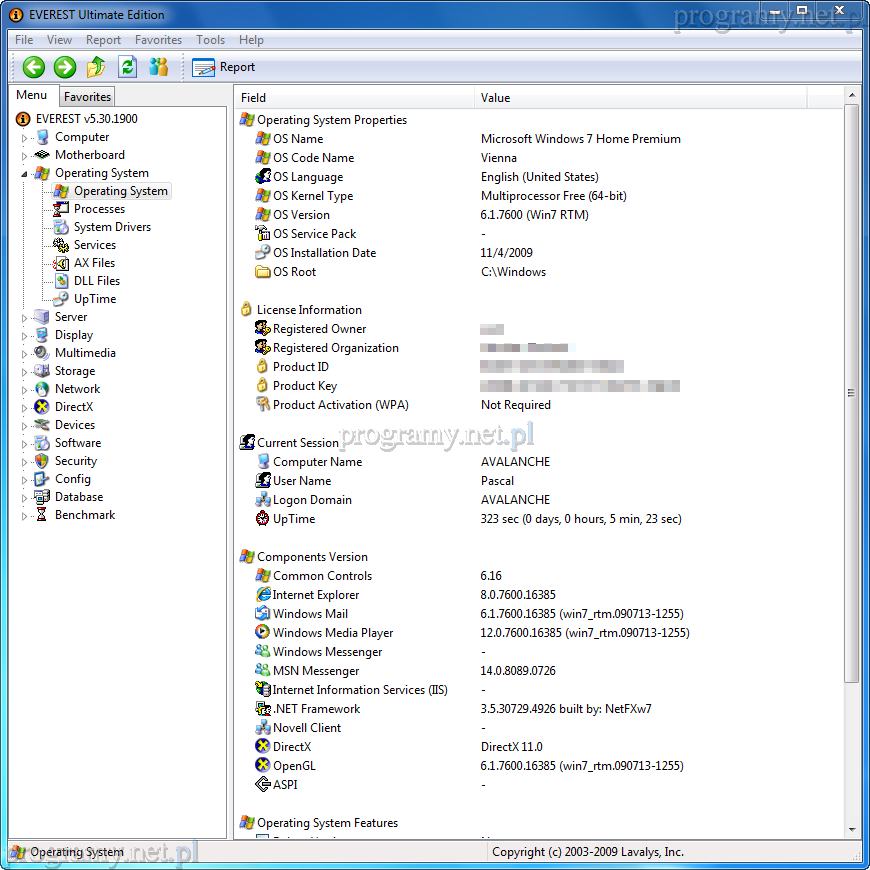Open the Tools menu
870x870 pixels.
click(x=210, y=40)
